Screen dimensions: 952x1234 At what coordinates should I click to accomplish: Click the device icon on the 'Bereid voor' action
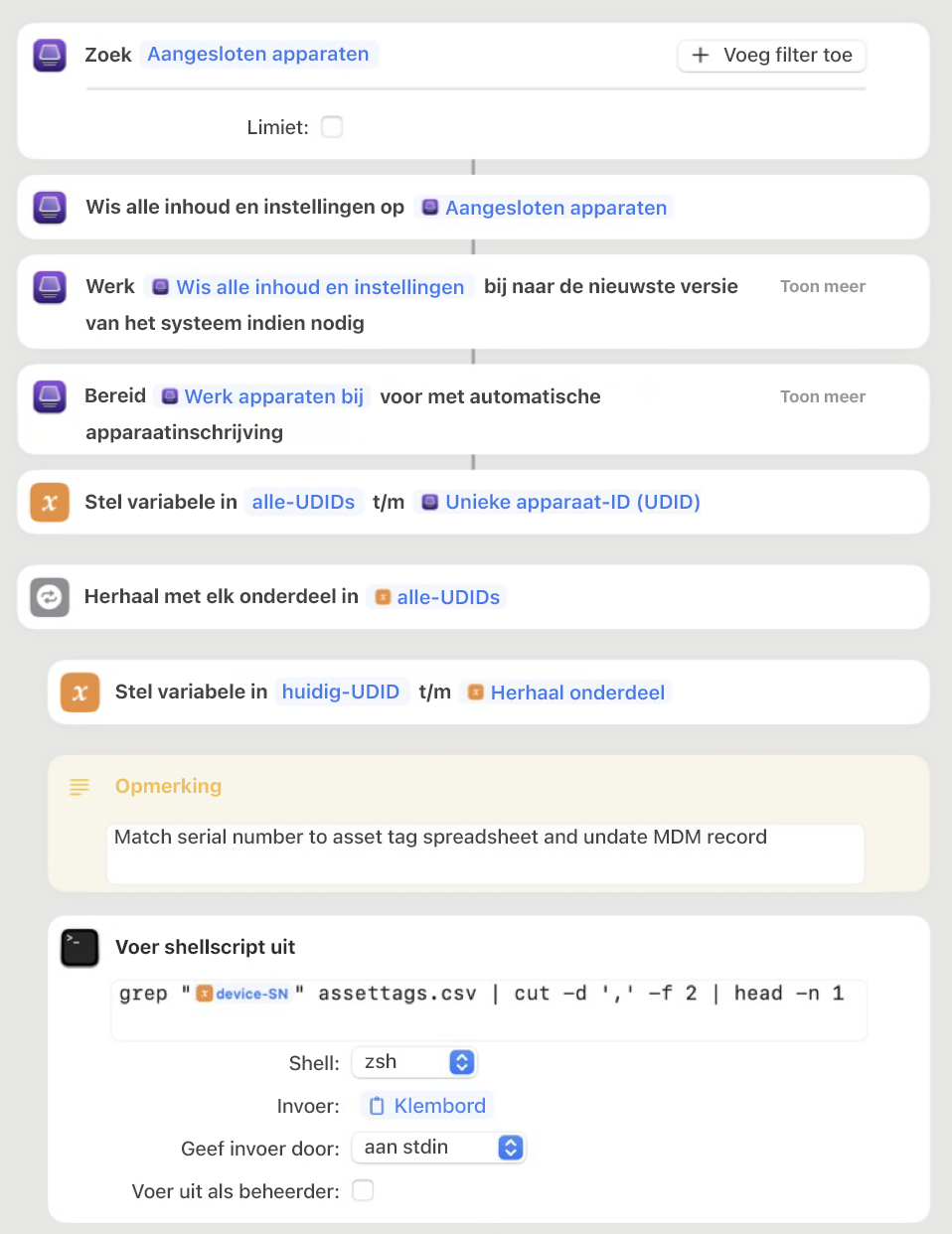point(49,396)
